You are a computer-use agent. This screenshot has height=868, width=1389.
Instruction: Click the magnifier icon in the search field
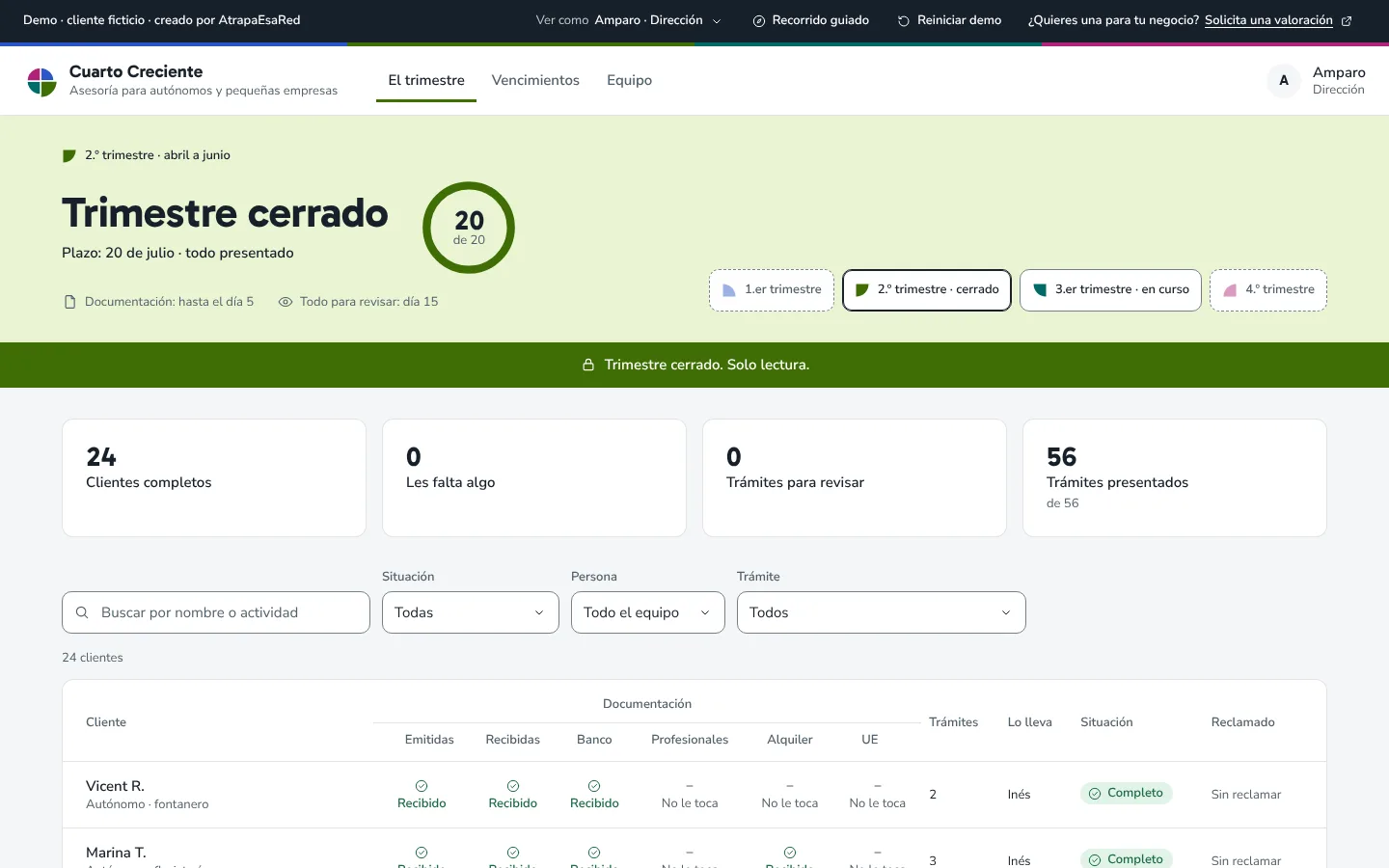pyautogui.click(x=82, y=612)
